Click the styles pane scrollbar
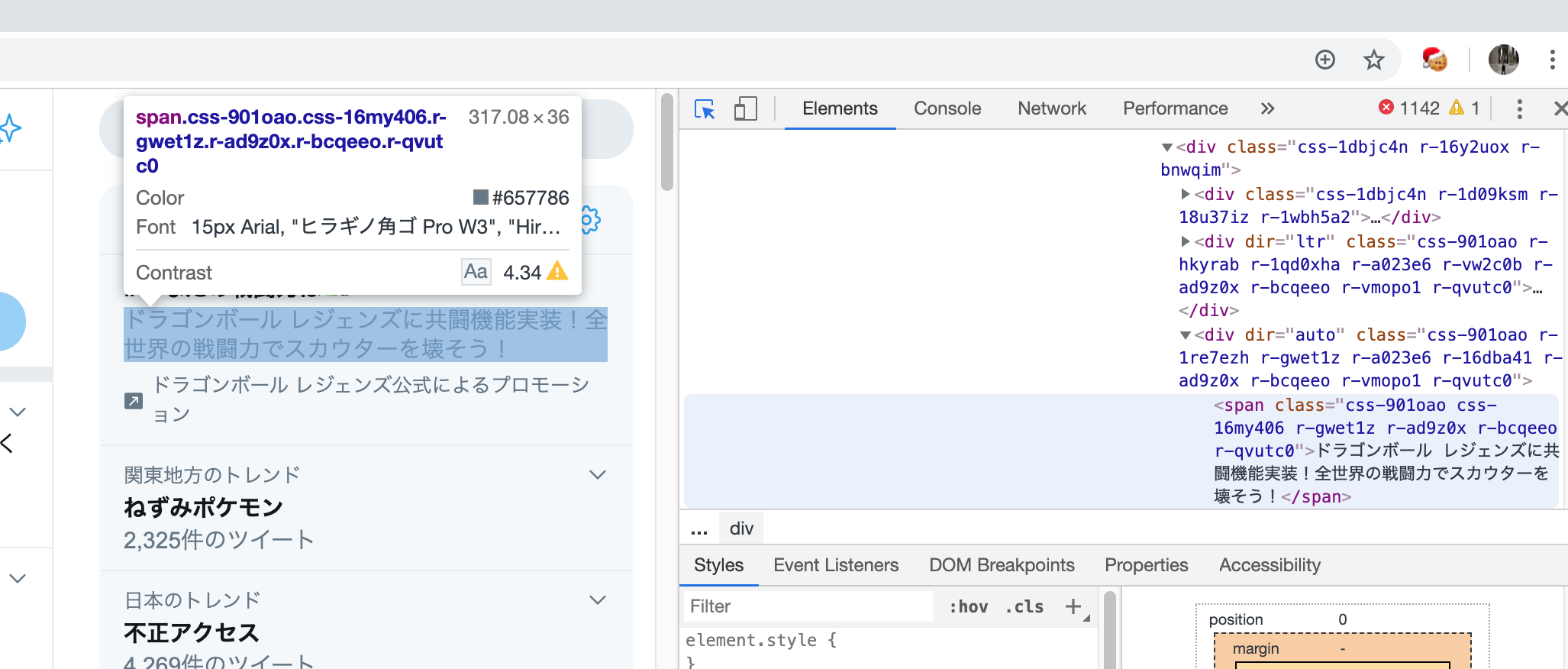The image size is (1568, 669). (1110, 631)
